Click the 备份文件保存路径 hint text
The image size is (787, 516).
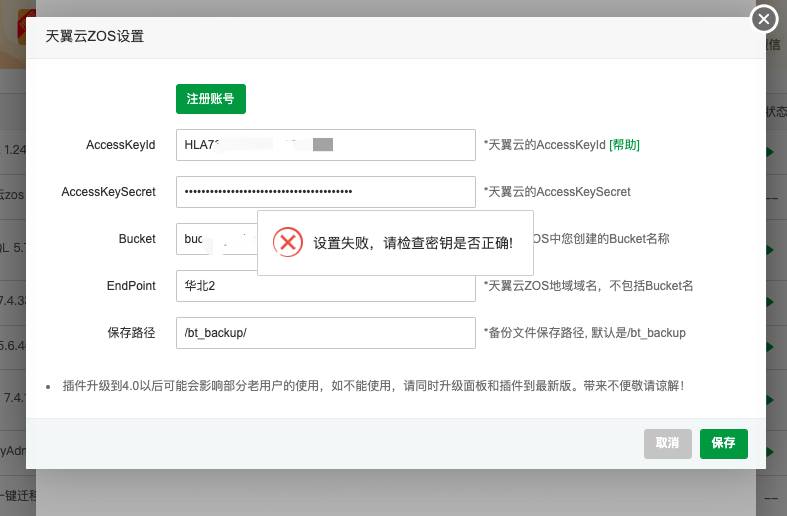pyautogui.click(x=584, y=333)
